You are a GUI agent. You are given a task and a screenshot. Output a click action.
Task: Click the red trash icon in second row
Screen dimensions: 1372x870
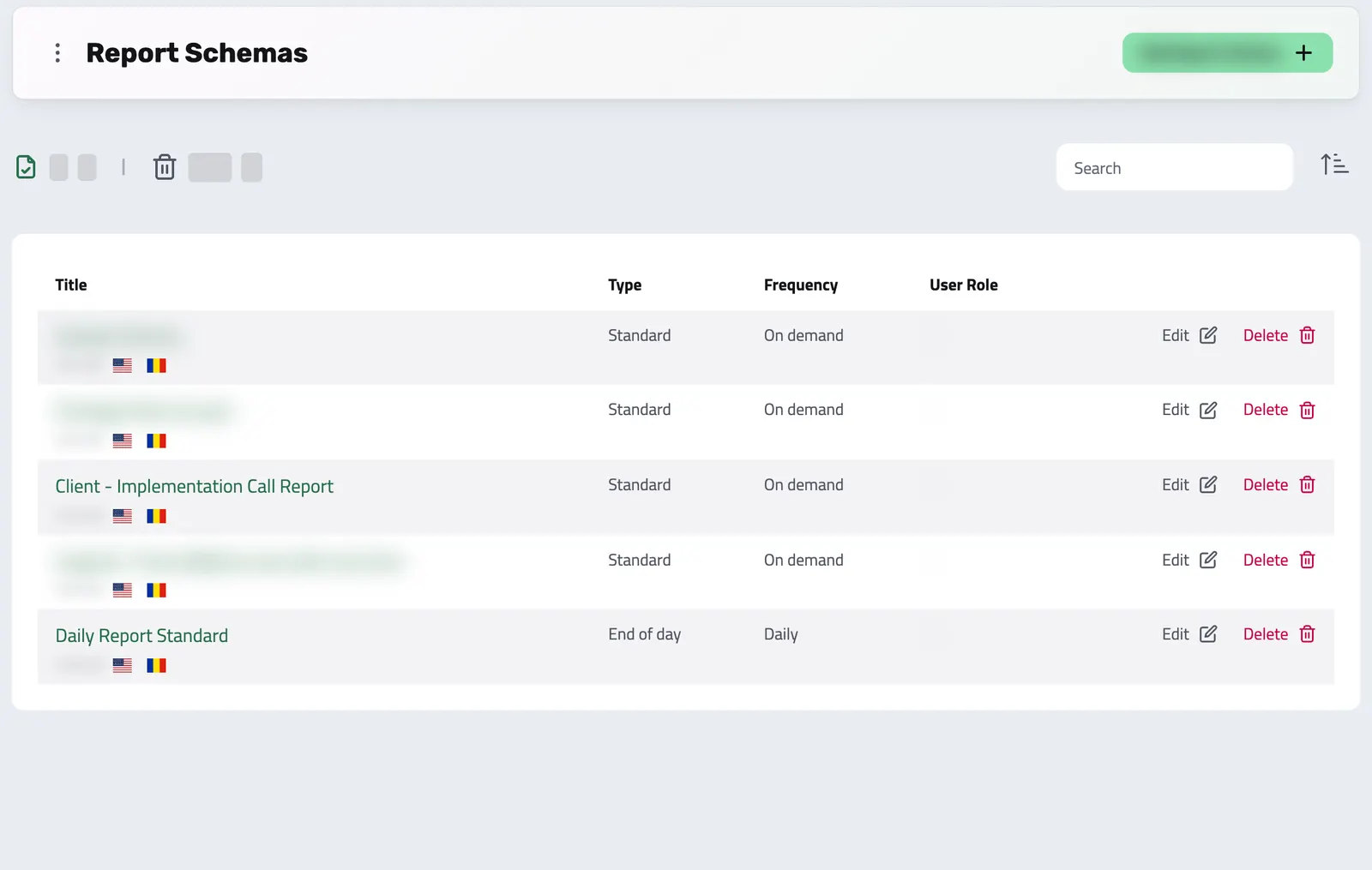pos(1307,410)
